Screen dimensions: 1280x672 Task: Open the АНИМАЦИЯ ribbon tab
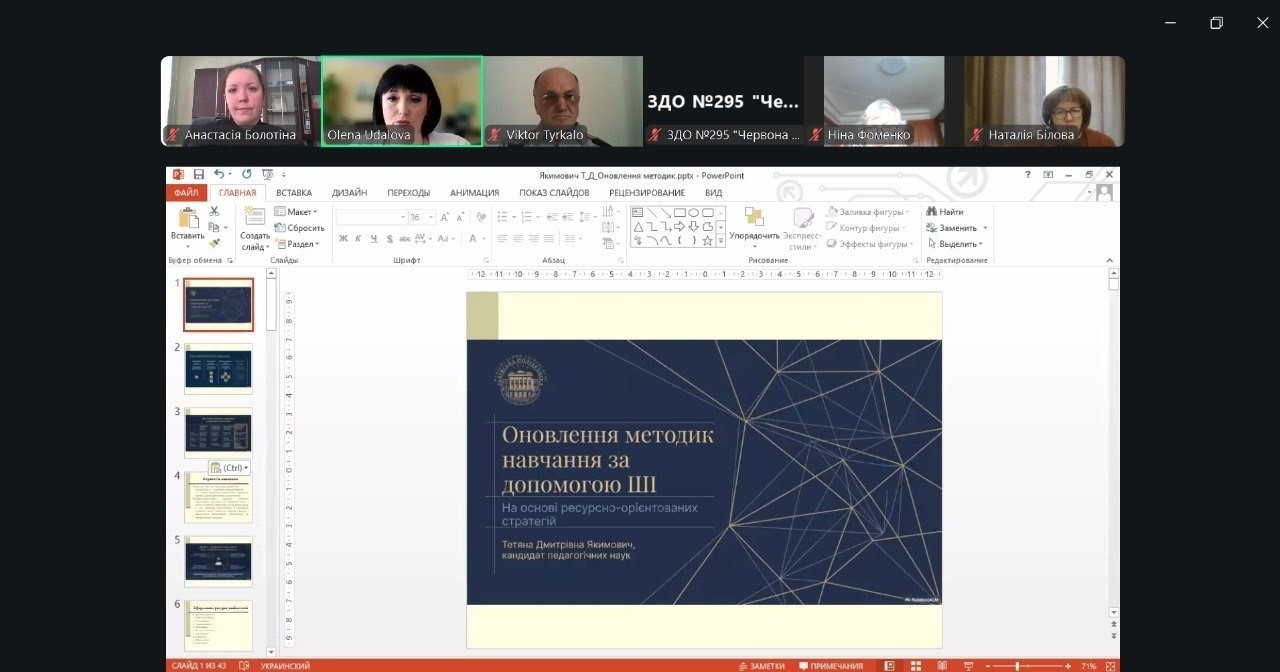pos(474,193)
